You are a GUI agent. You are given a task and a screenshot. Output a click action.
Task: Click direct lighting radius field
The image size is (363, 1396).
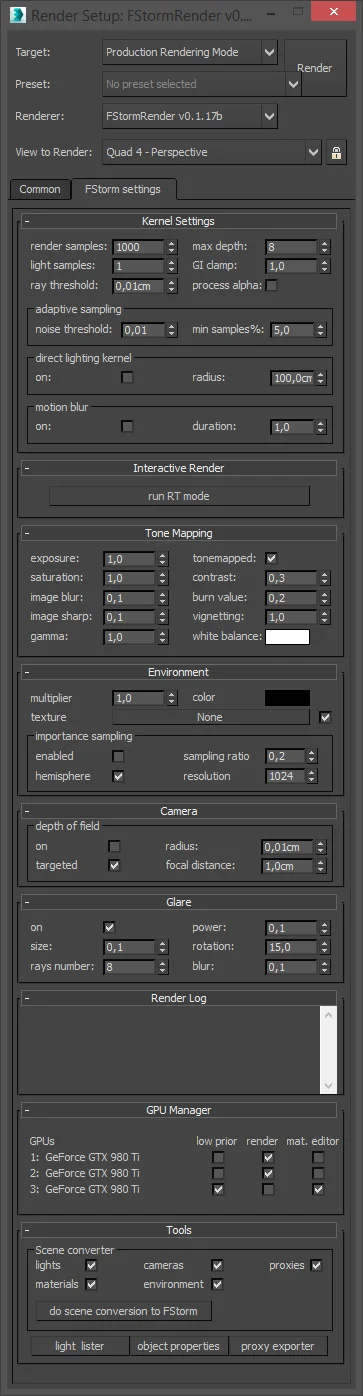click(292, 378)
